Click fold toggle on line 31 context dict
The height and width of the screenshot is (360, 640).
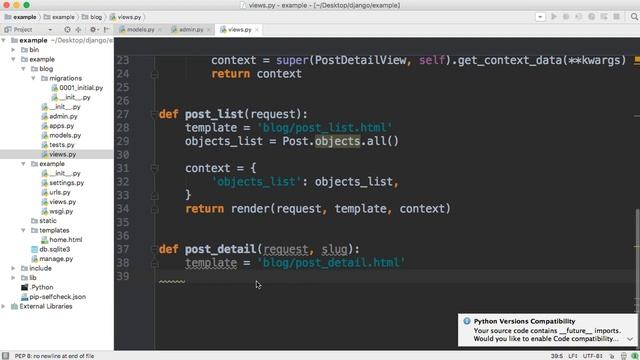tap(154, 168)
